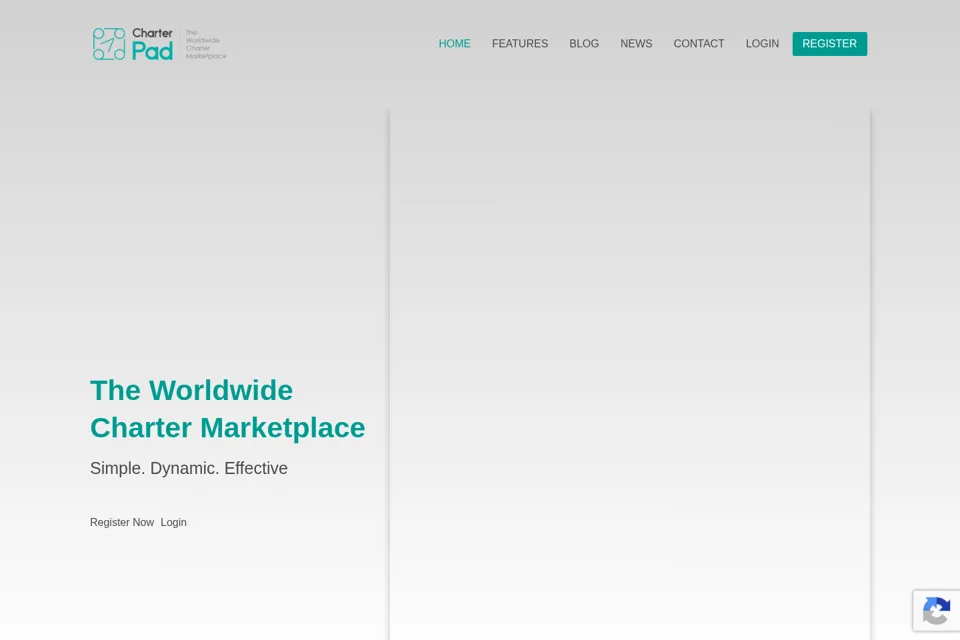The height and width of the screenshot is (640, 960).
Task: Open the BLOG section
Action: 584,43
